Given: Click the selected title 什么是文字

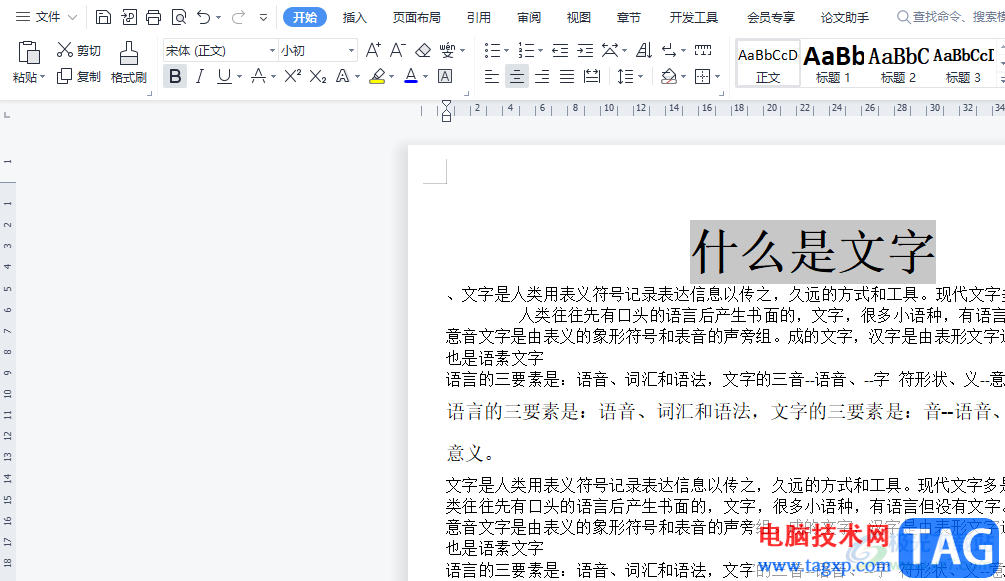Looking at the screenshot, I should 813,251.
